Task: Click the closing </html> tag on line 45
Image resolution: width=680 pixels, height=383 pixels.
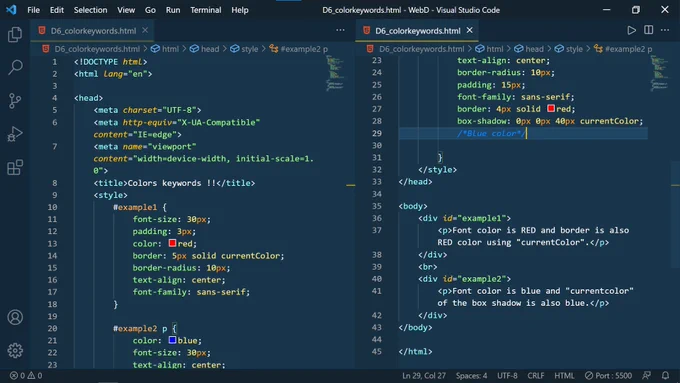Action: coord(415,352)
